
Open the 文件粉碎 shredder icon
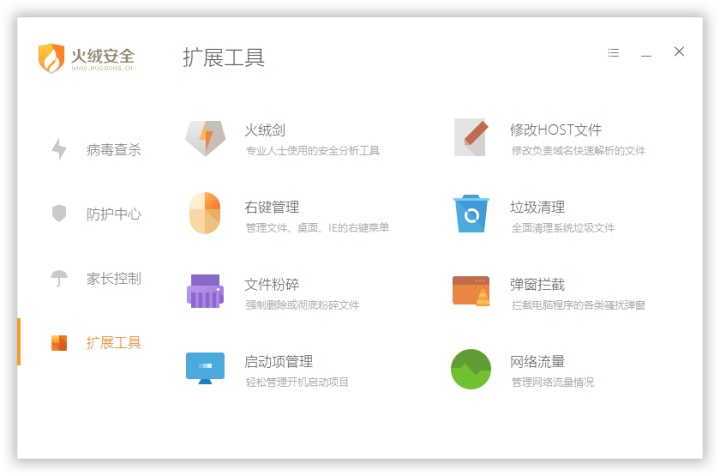click(x=205, y=291)
